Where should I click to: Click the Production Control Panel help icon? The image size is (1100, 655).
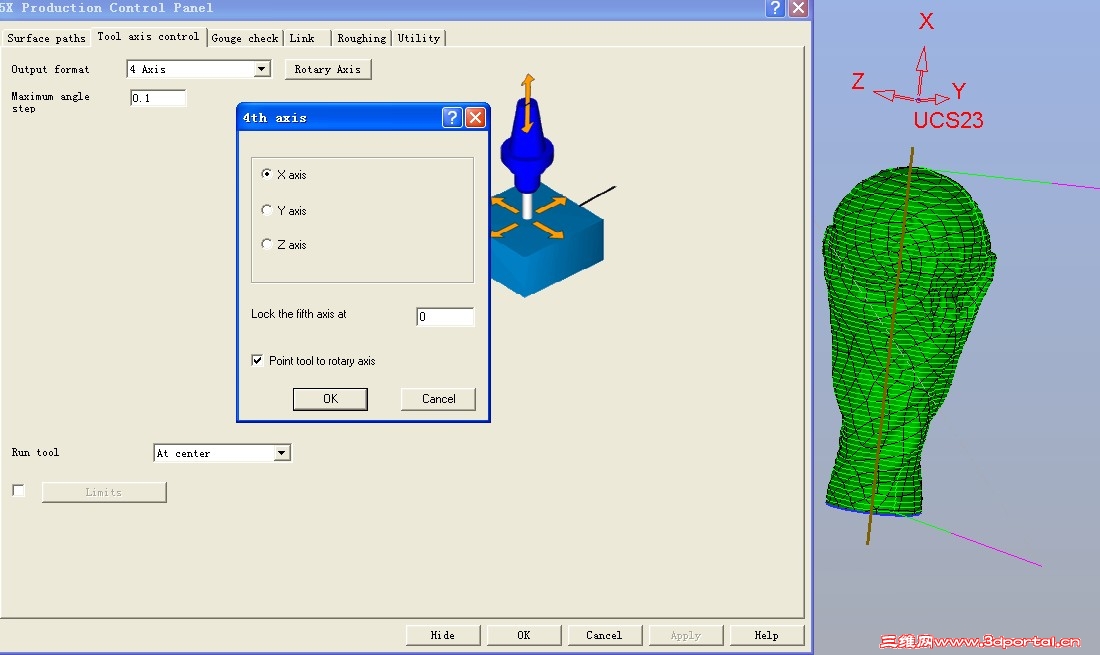775,8
